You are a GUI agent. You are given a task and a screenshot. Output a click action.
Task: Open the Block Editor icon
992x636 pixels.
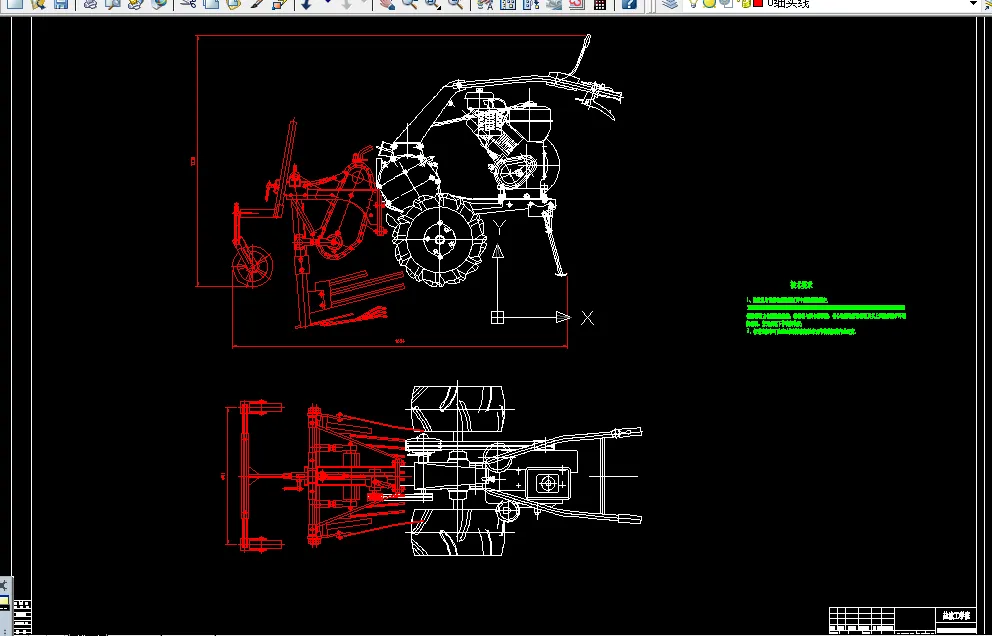click(280, 4)
